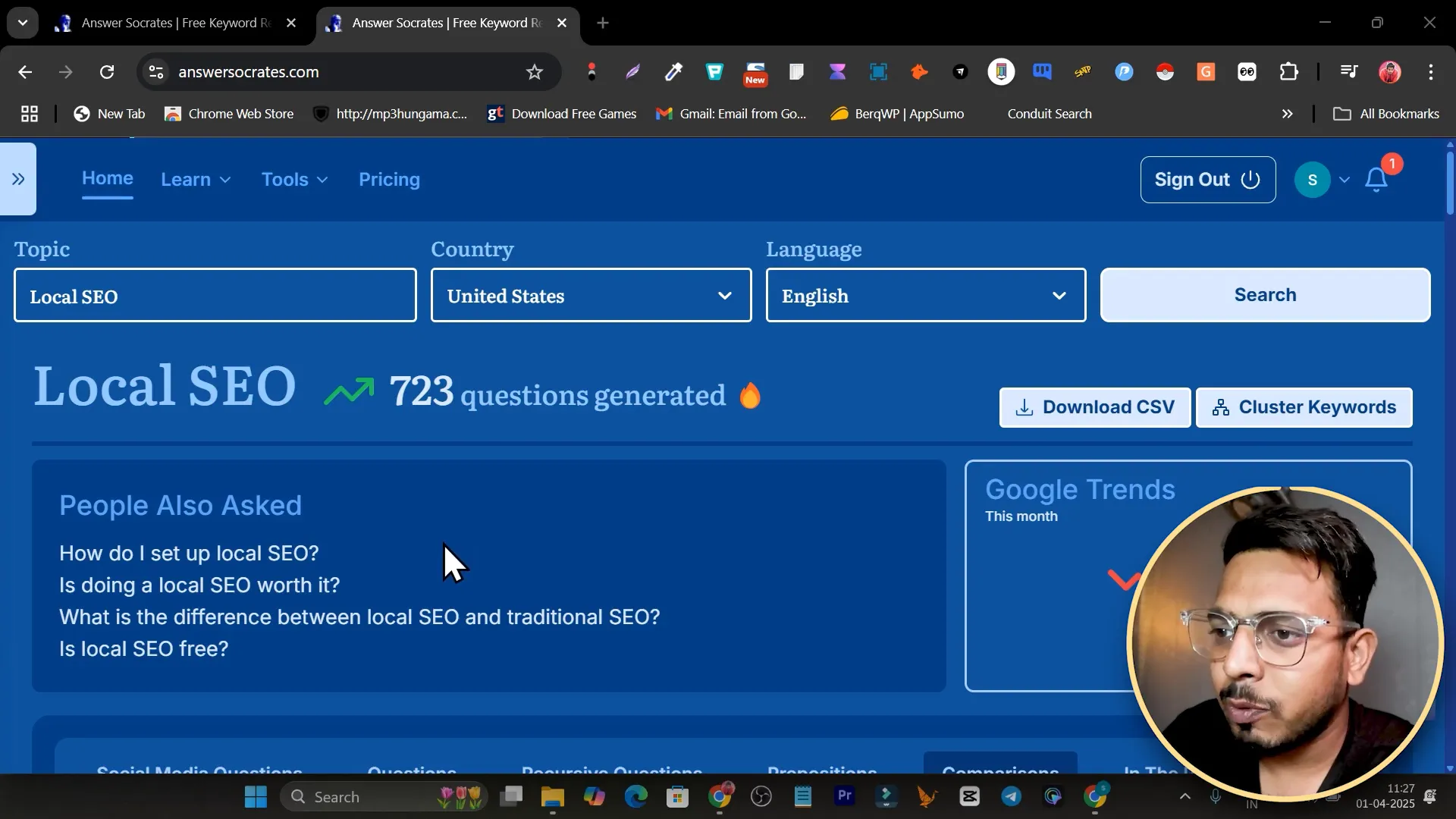Click question How do I set up local SEO

189,554
